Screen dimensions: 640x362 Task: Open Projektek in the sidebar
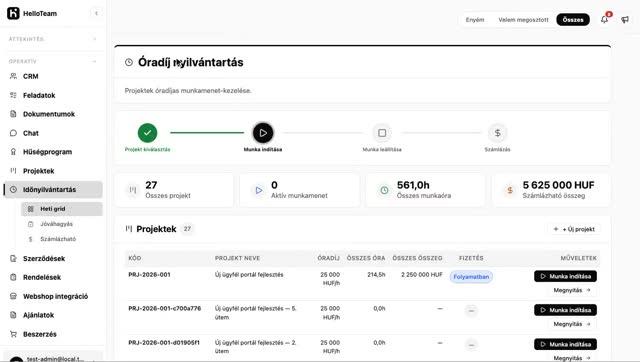[x=53, y=171]
